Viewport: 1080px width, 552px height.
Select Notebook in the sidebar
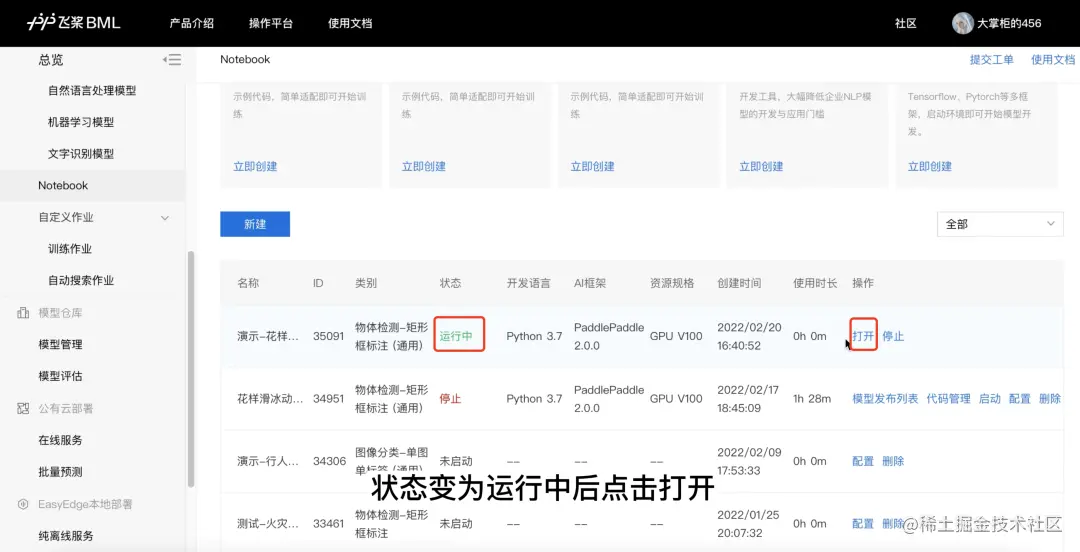[63, 185]
